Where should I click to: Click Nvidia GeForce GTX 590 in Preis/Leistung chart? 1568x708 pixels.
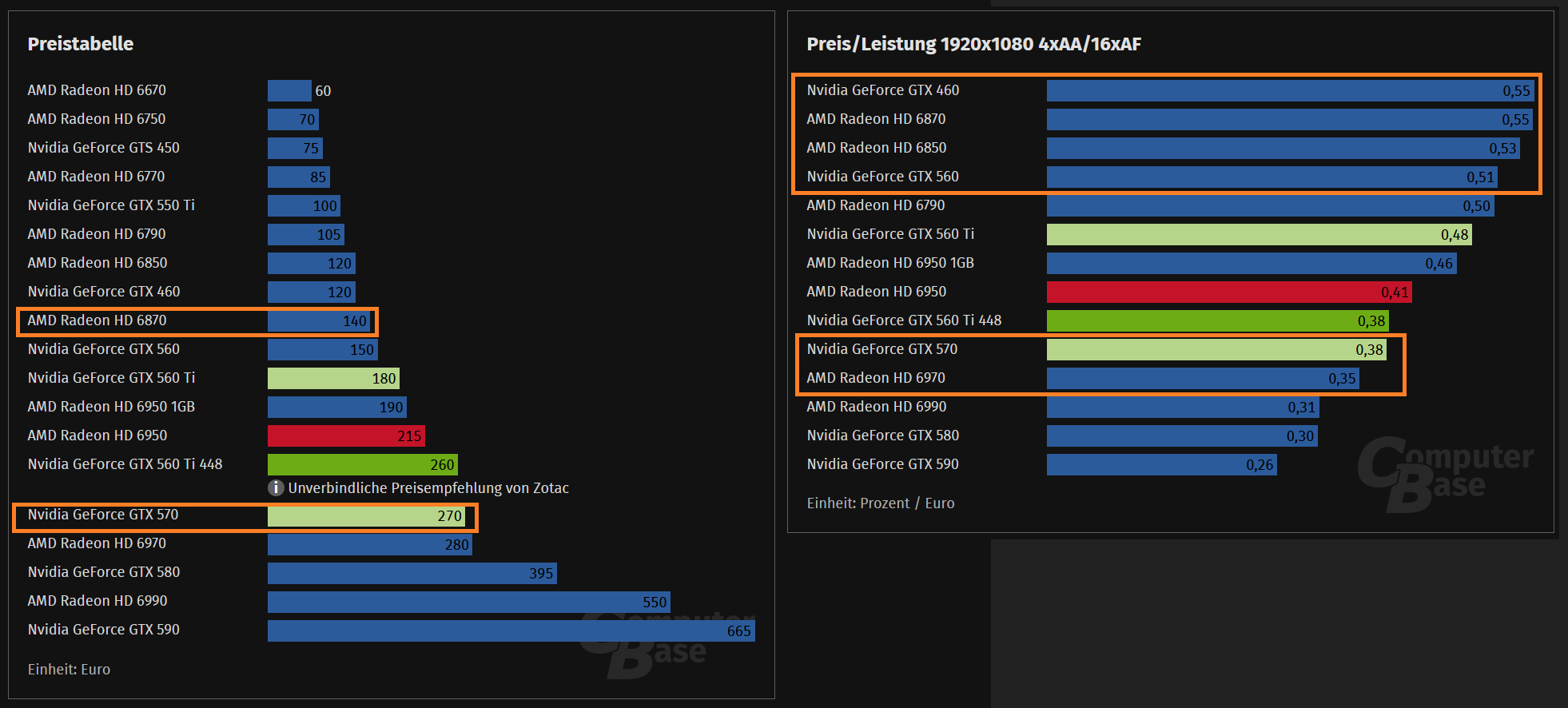[x=883, y=464]
